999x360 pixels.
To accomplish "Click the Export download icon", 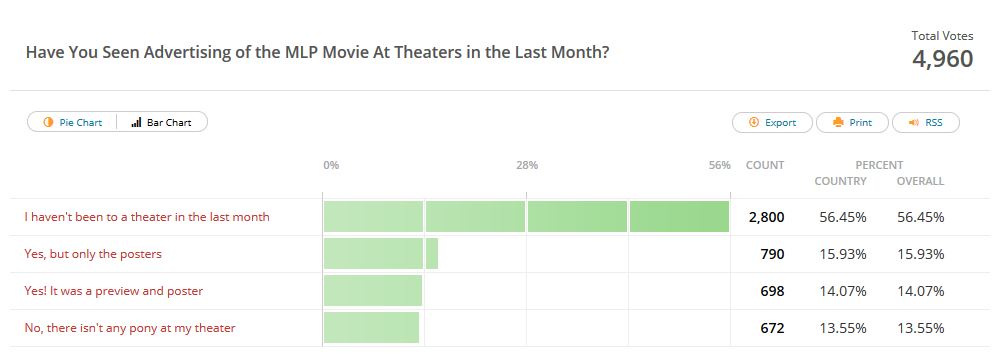I will [x=754, y=122].
